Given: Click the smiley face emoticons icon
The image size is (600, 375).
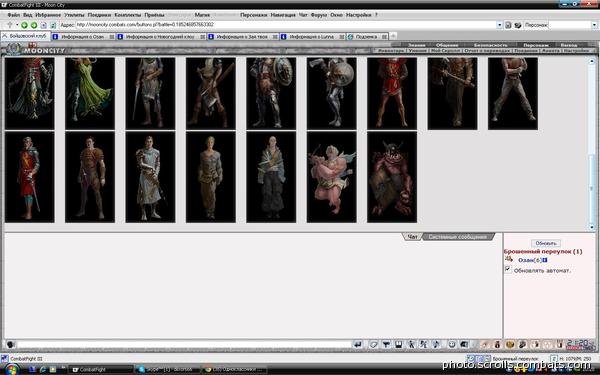Looking at the screenshot, I should (452, 344).
